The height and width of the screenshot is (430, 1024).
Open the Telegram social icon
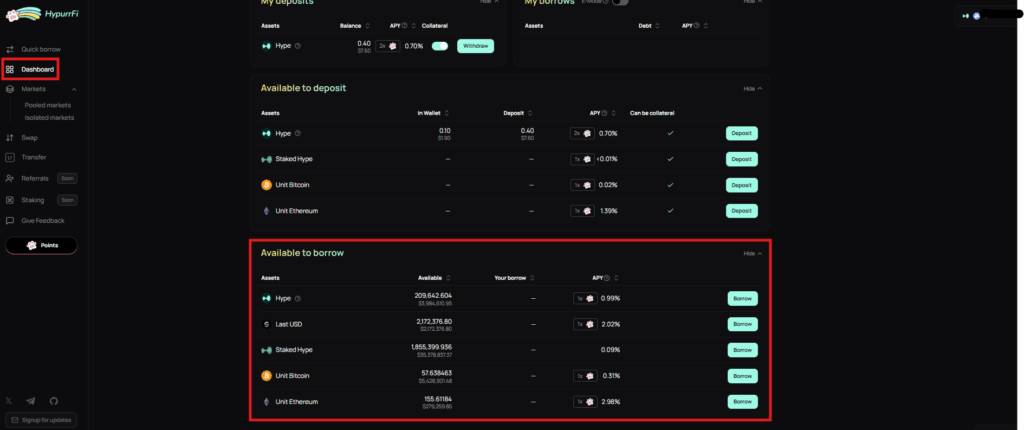(31, 401)
